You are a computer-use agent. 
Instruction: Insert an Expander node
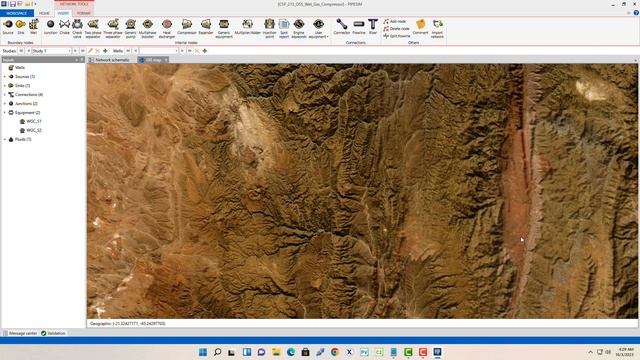pyautogui.click(x=206, y=27)
